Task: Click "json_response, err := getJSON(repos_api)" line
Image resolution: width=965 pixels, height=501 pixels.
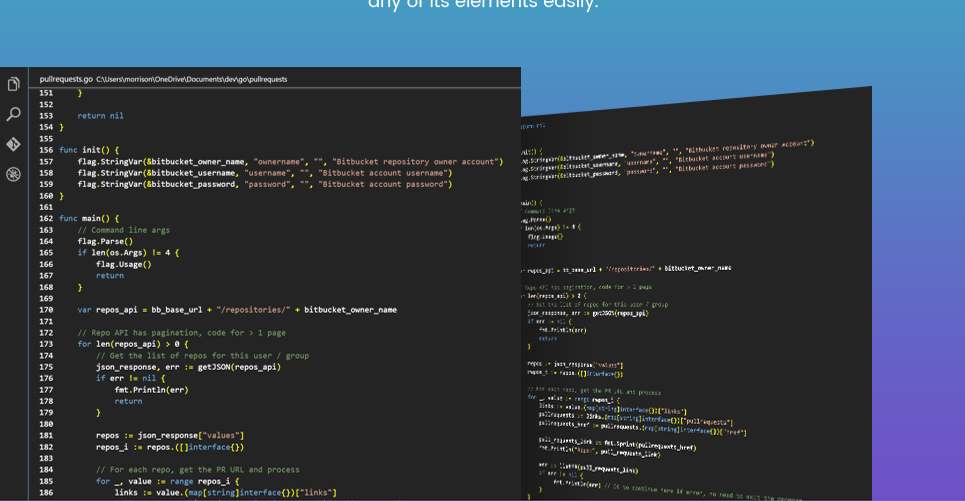Action: [188, 367]
